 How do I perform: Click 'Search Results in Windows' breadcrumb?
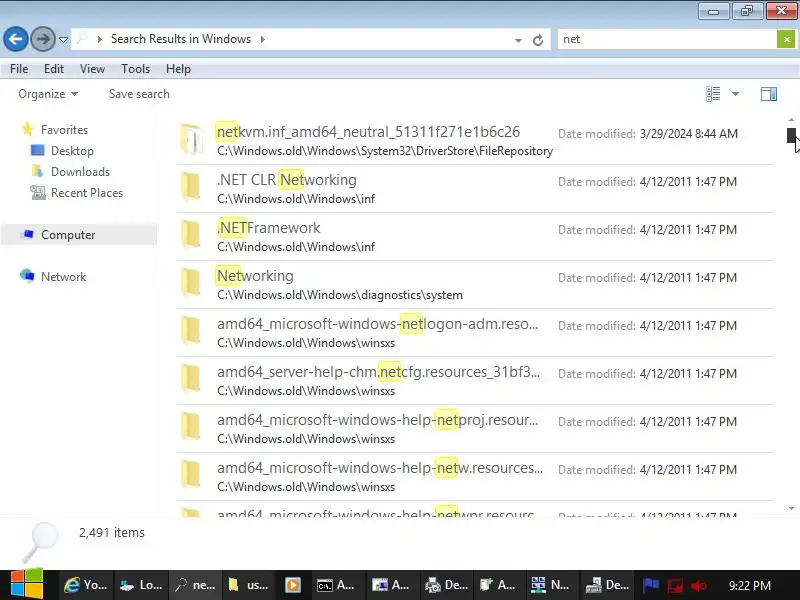181,39
